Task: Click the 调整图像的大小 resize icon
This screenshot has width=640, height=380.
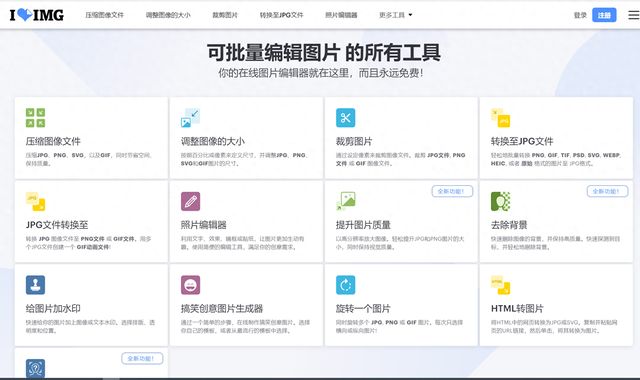Action: (190, 118)
